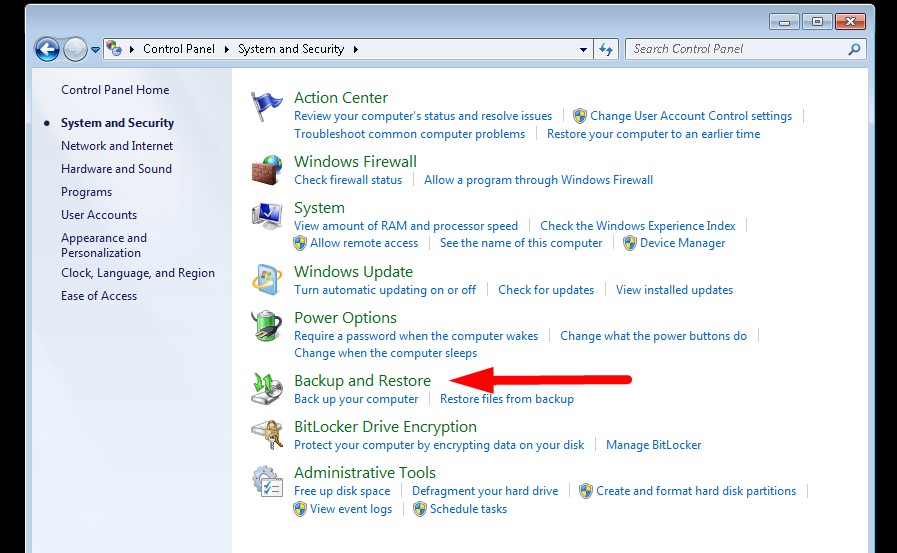Click the BitLocker Drive Encryption keys icon
This screenshot has height=553, width=897.
pos(267,435)
